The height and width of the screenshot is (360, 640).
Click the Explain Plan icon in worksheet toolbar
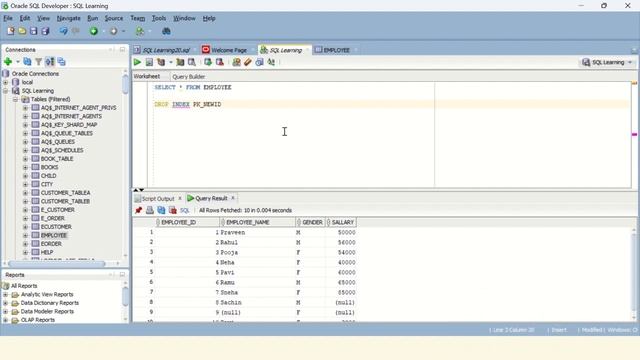161,62
